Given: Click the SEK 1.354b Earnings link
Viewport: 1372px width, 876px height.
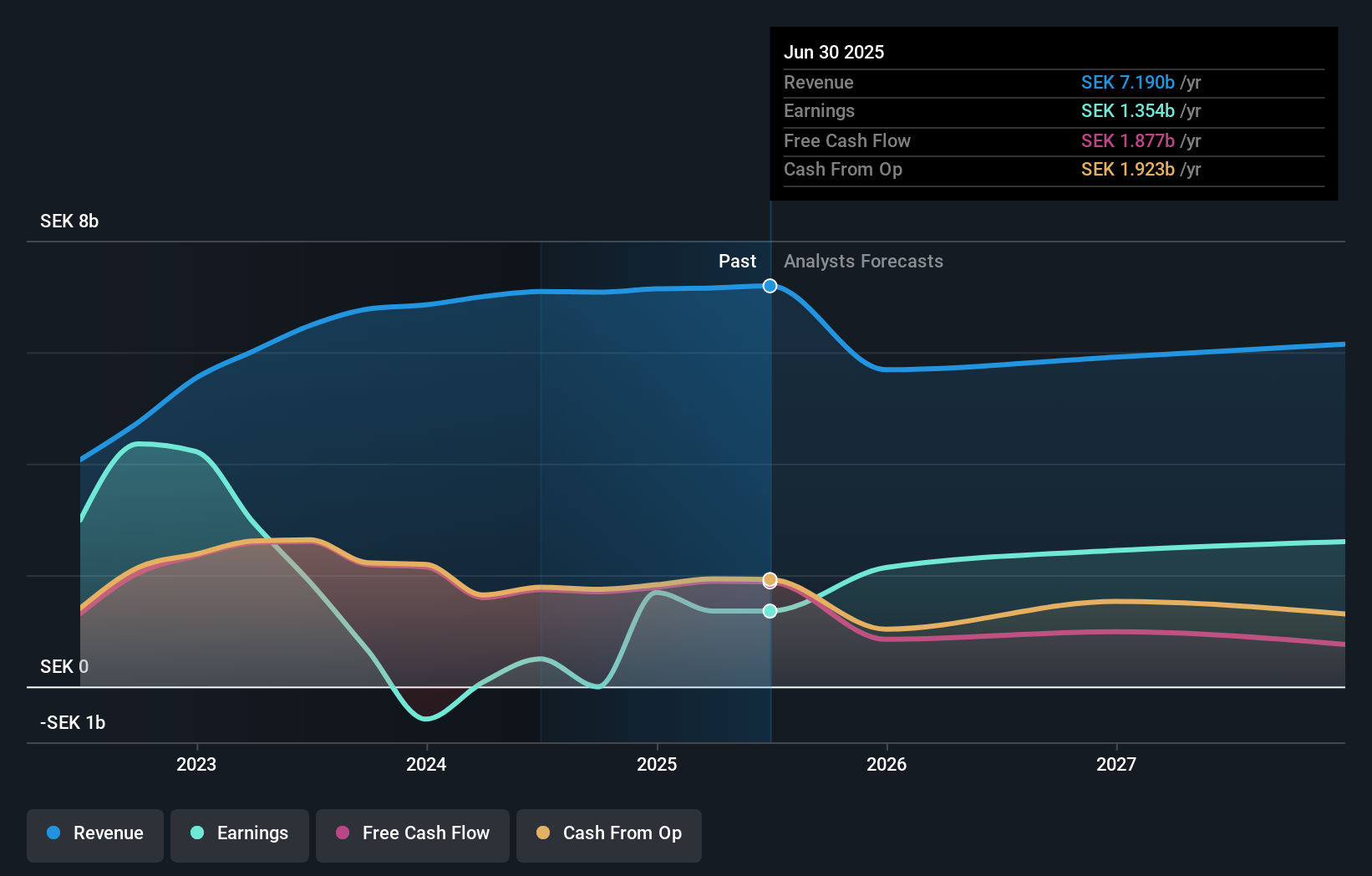Looking at the screenshot, I should point(1127,110).
